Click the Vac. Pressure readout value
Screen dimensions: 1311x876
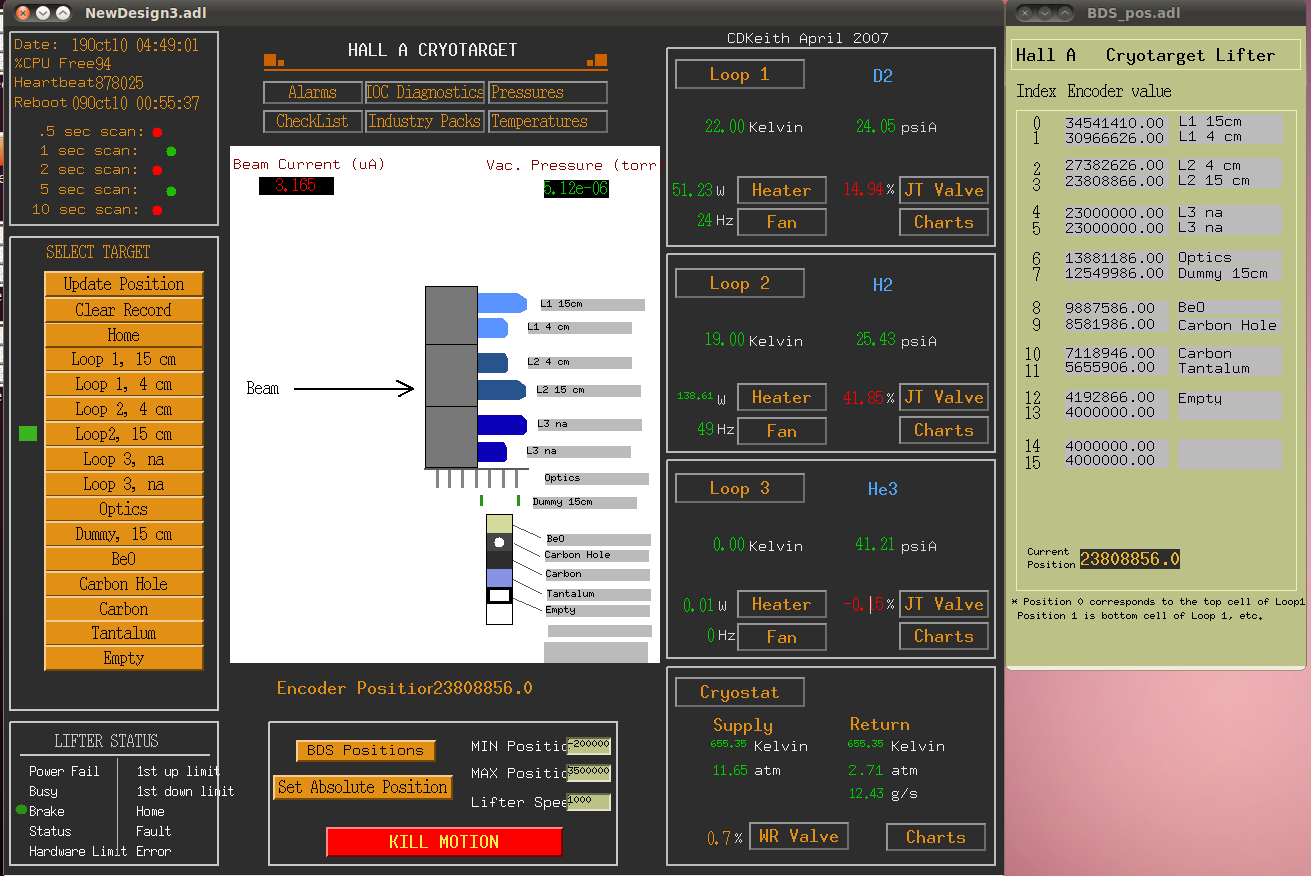tap(576, 188)
